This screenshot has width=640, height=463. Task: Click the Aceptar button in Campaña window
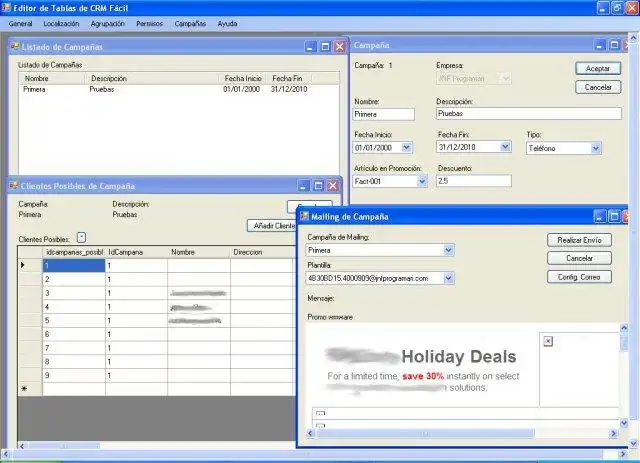tap(598, 68)
